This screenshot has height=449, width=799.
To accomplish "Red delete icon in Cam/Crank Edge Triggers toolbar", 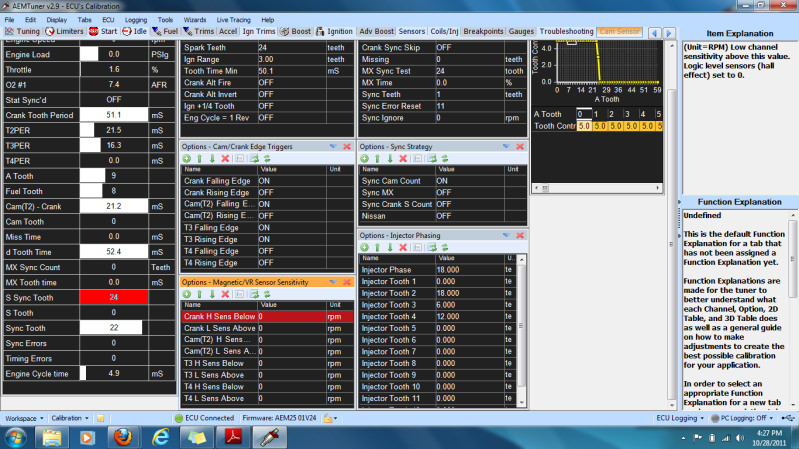I will (225, 159).
